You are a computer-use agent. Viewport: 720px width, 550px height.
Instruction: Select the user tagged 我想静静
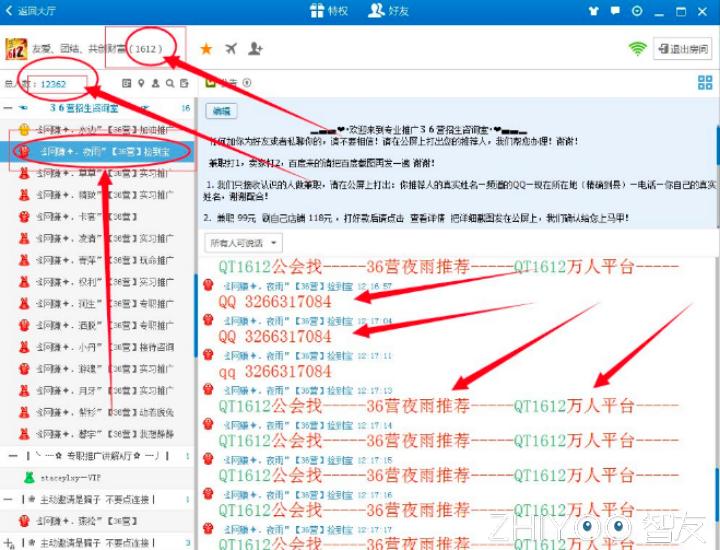(x=97, y=434)
